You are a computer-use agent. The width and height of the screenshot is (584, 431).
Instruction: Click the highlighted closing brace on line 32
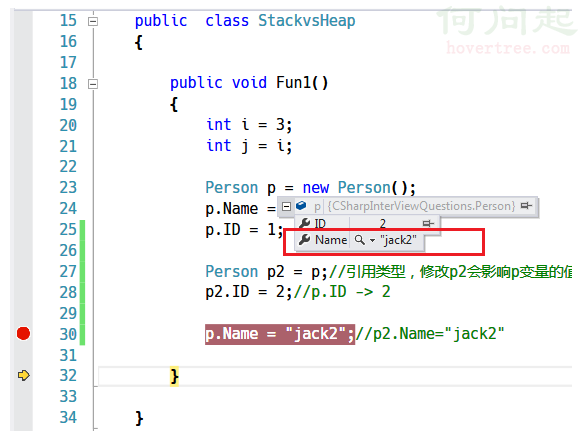coord(174,376)
